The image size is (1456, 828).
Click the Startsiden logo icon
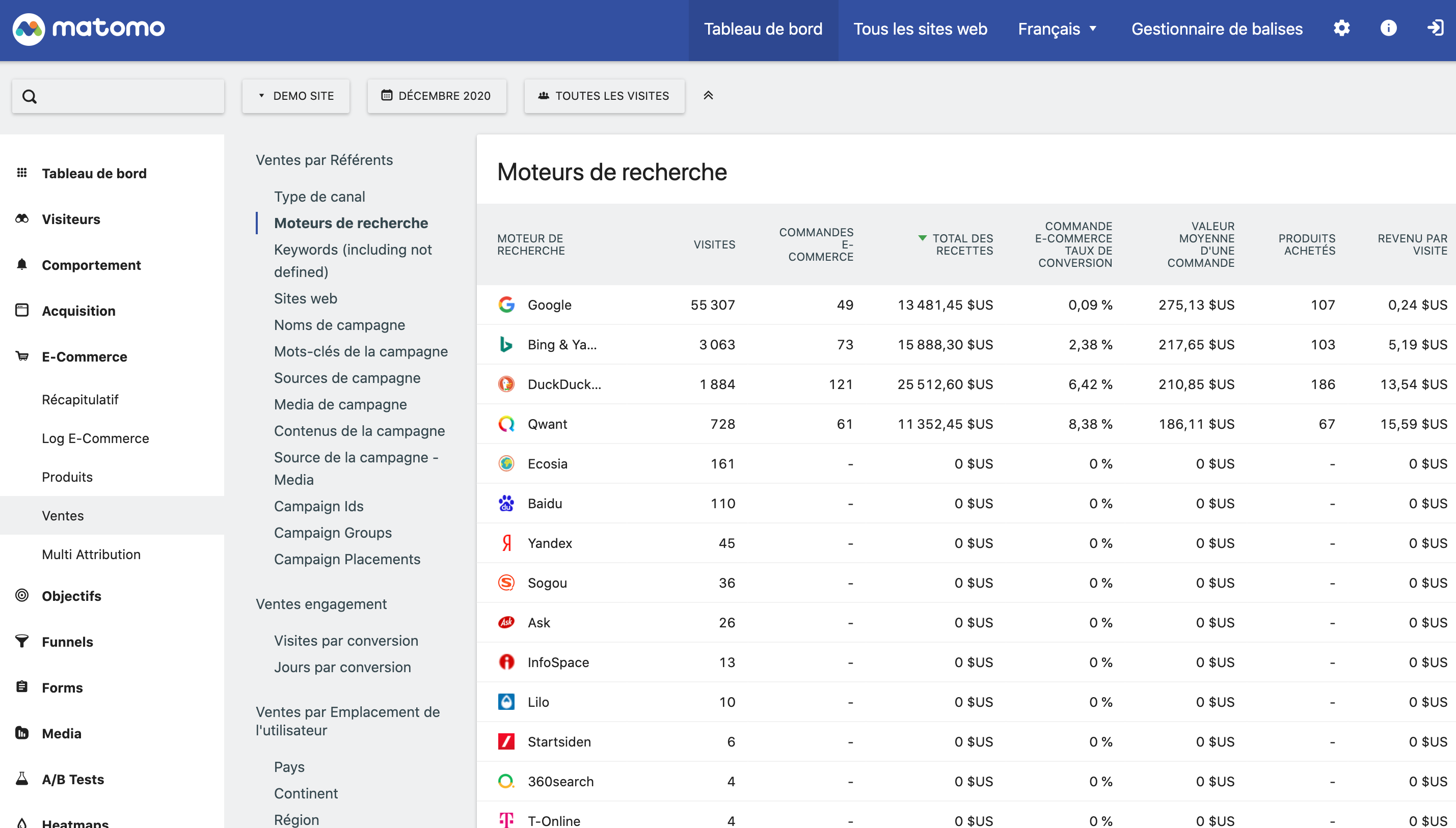click(x=506, y=742)
